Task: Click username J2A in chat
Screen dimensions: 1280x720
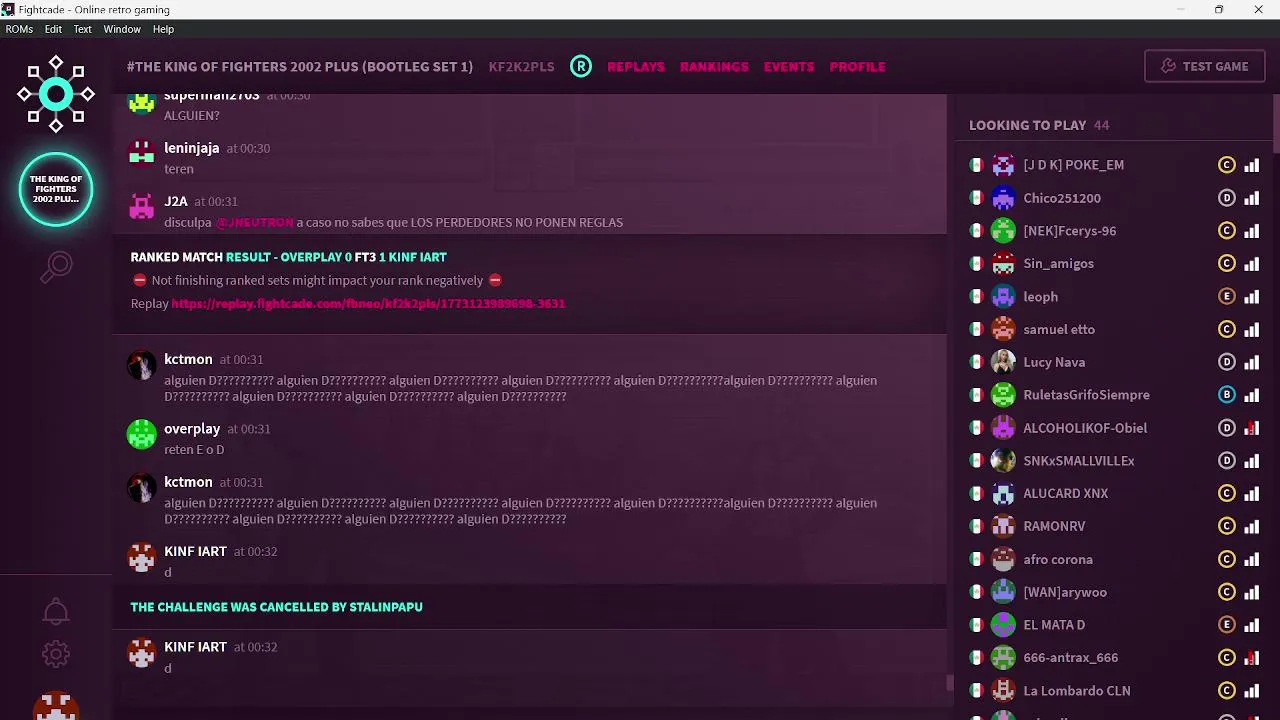Action: (x=176, y=200)
